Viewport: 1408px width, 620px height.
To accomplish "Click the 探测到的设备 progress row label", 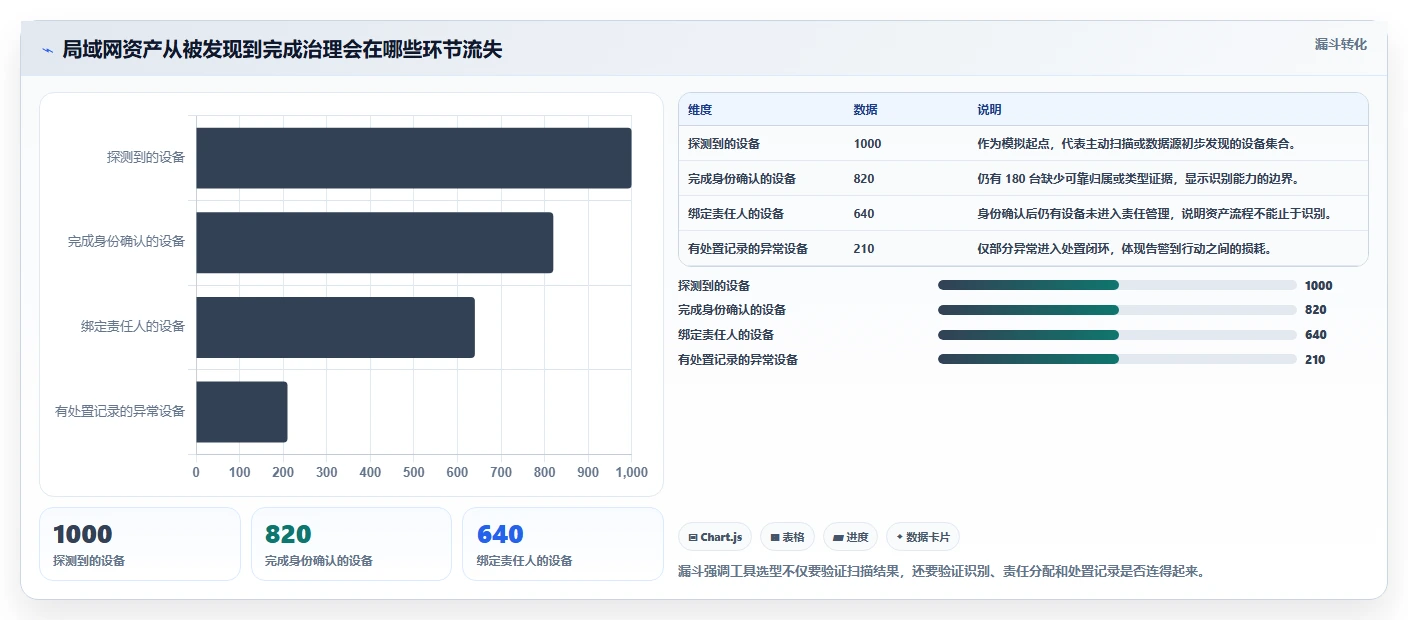I will [714, 285].
